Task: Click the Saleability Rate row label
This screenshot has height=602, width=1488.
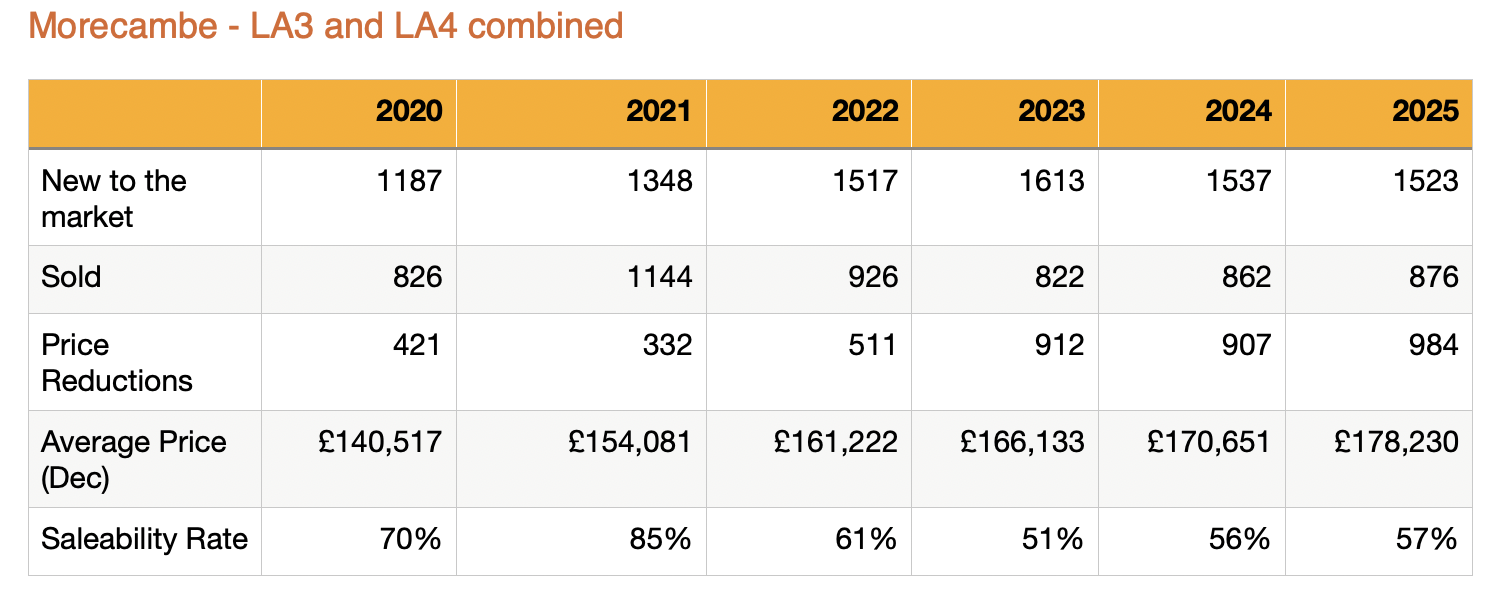Action: click(144, 540)
